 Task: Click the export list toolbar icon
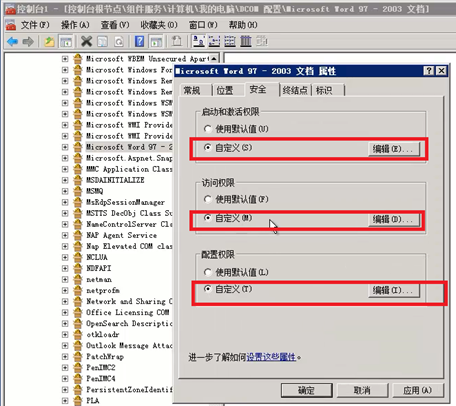177,42
